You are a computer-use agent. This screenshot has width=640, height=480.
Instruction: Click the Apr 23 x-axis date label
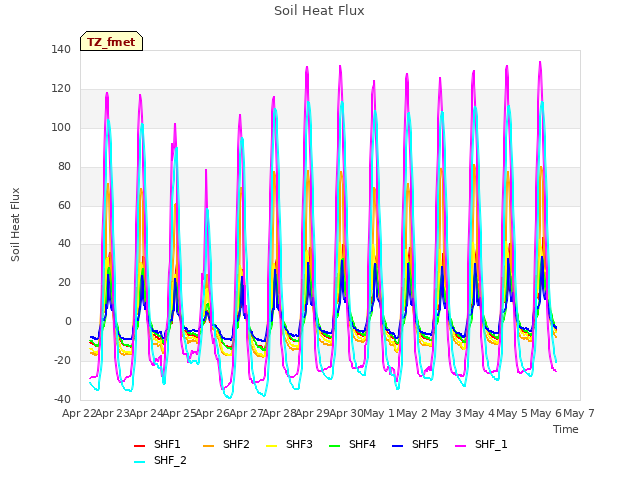[112, 413]
